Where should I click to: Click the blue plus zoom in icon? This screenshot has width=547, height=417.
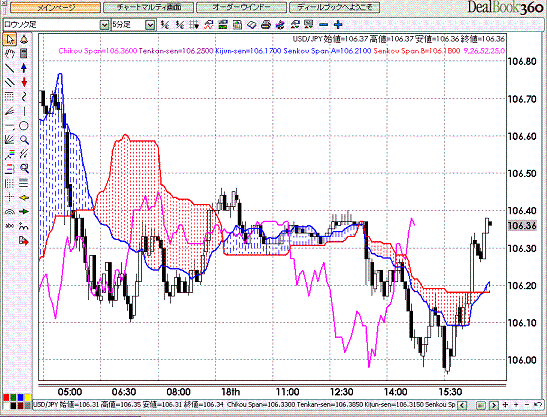338,24
